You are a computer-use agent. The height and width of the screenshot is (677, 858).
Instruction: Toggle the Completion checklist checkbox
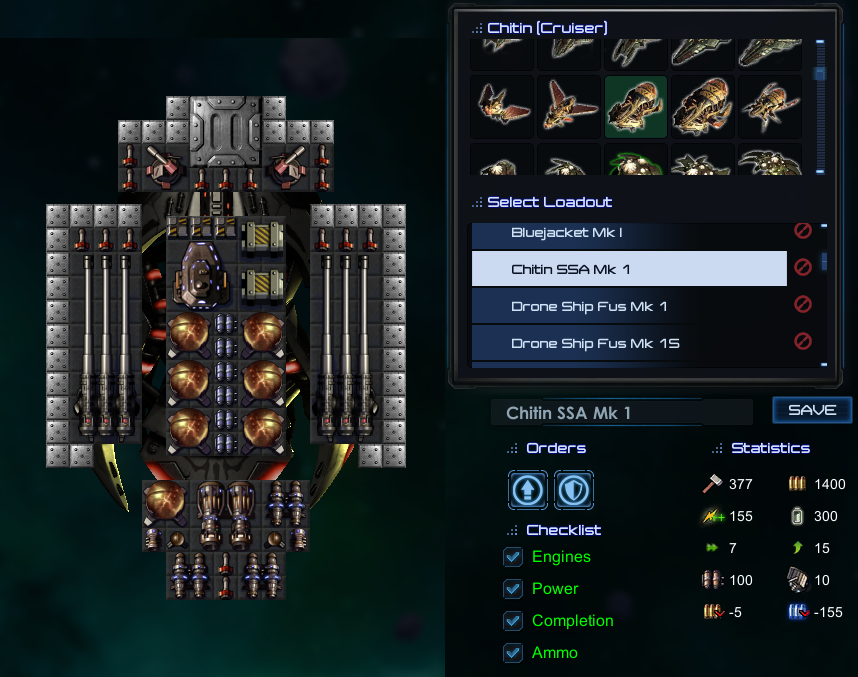(x=513, y=621)
